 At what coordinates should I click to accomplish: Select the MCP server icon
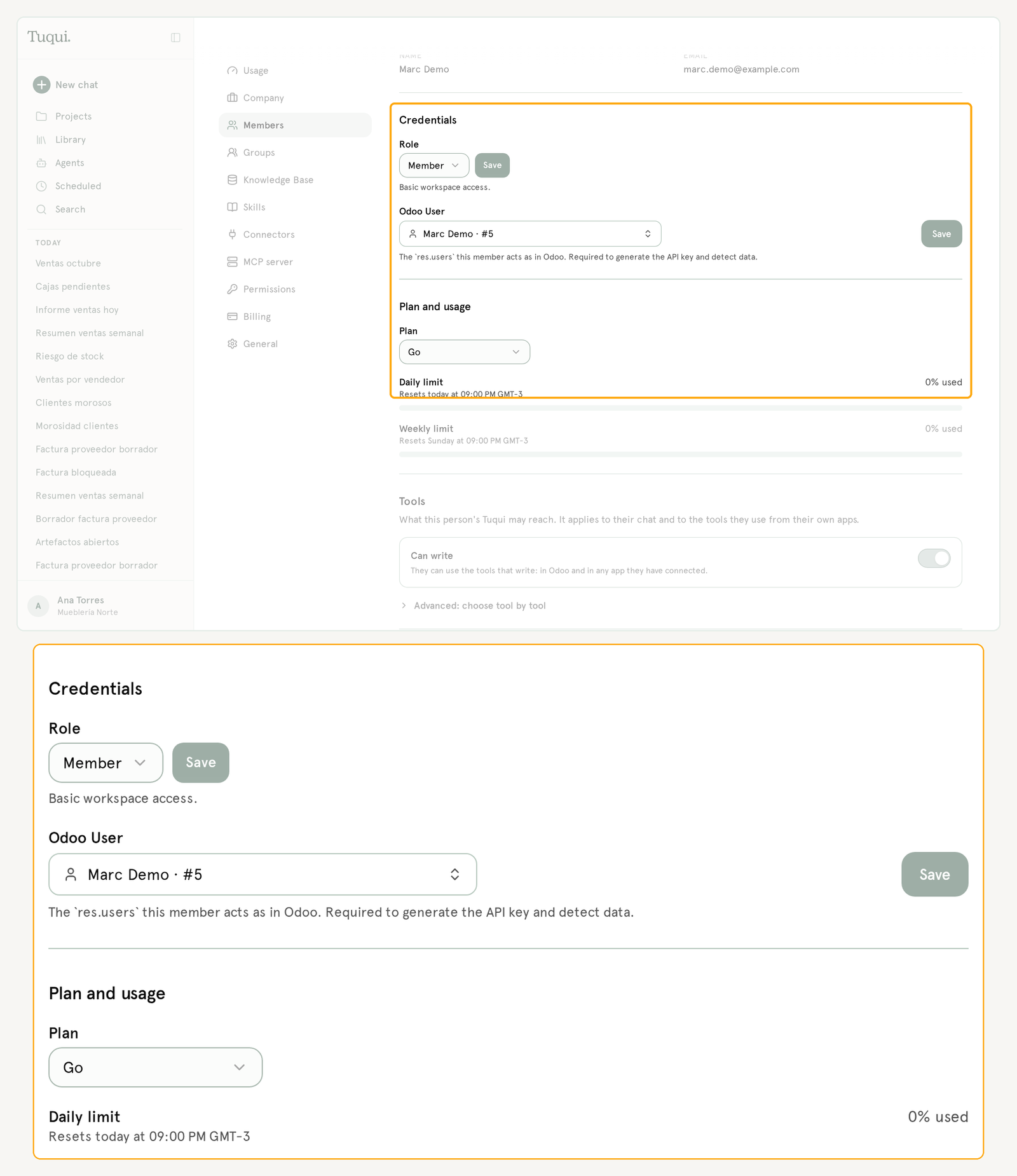pyautogui.click(x=232, y=262)
